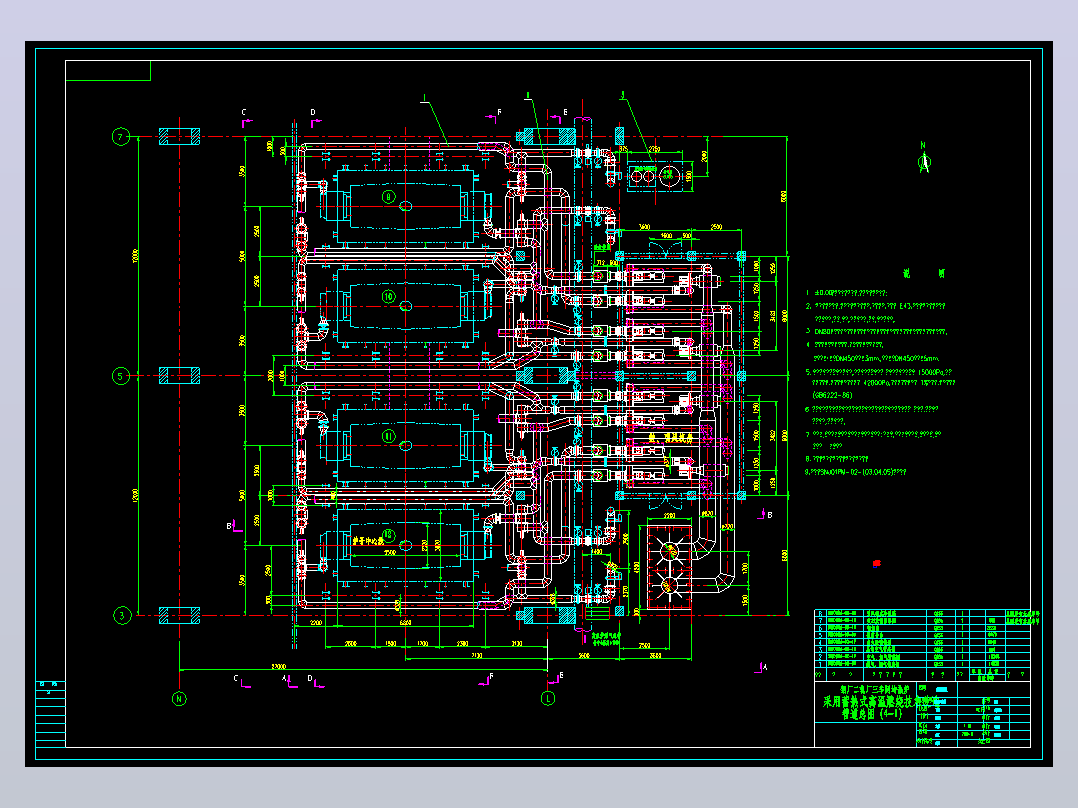The height and width of the screenshot is (808, 1078).
Task: Click the drawing title ending "(4-1)"
Action: click(x=871, y=714)
